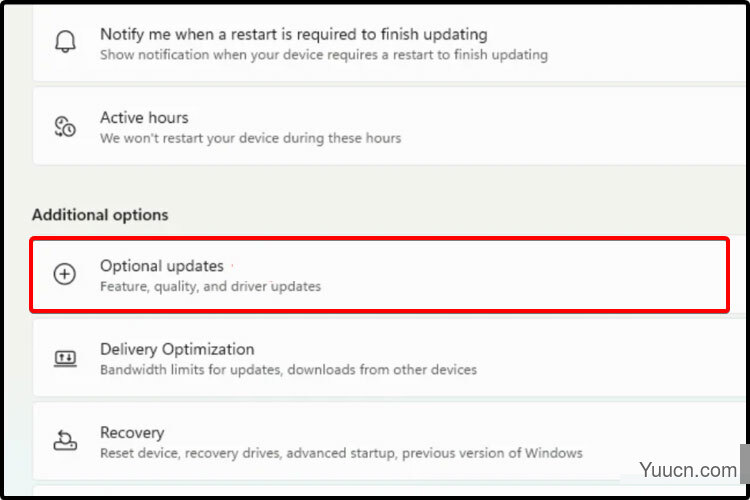The height and width of the screenshot is (500, 750).
Task: Open the Recovery title
Action: pos(132,433)
